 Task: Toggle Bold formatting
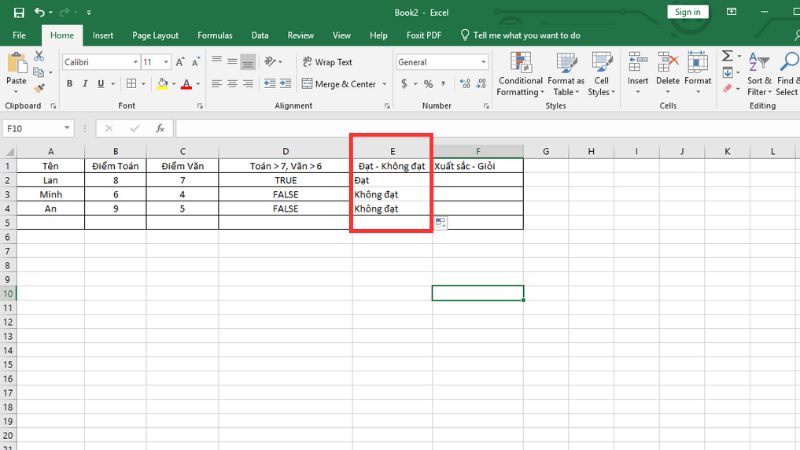(67, 85)
